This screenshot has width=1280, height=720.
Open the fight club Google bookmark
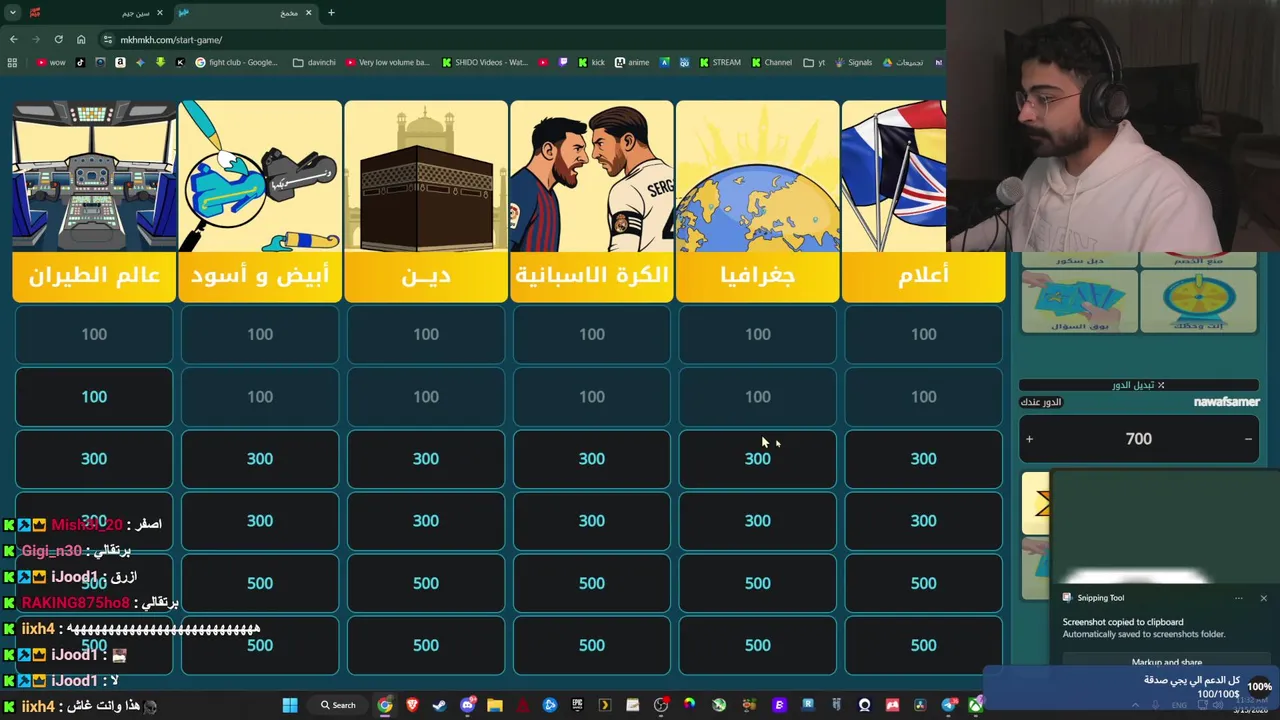tap(236, 62)
